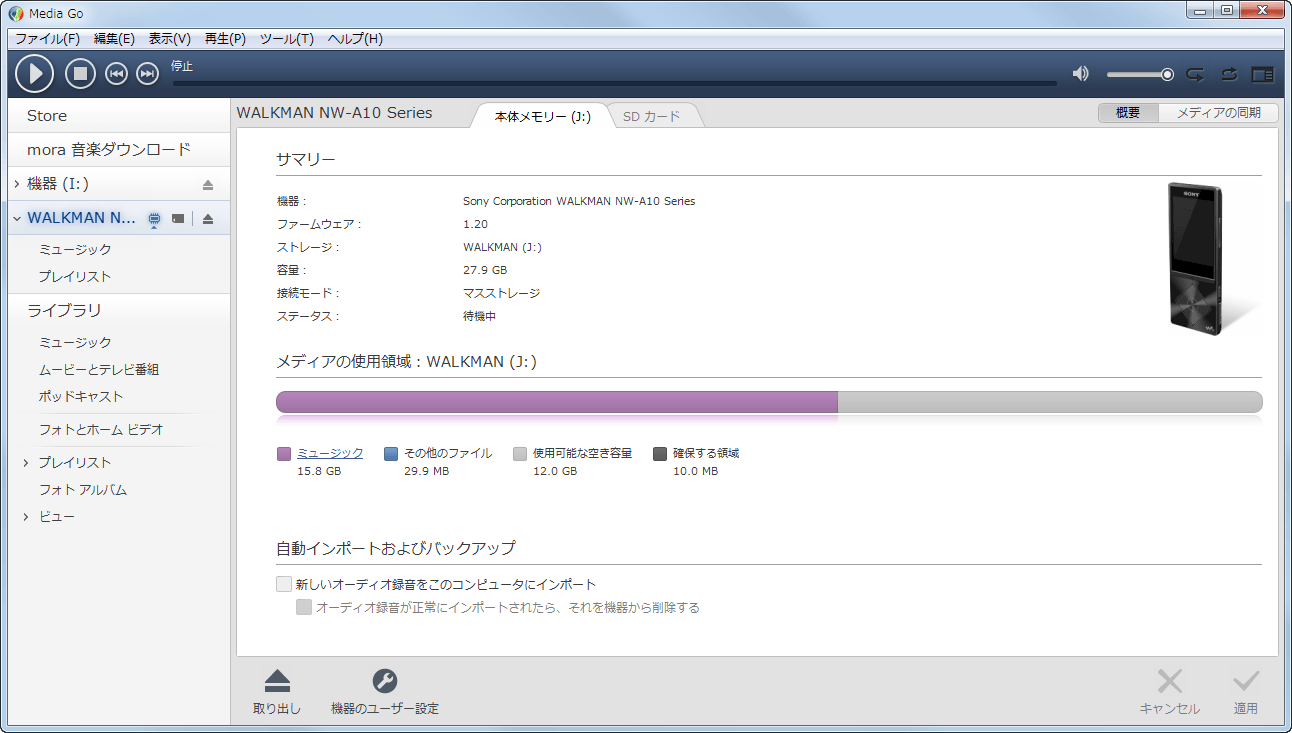1292x733 pixels.
Task: Eject the 機器 (I:) device
Action: tap(208, 185)
